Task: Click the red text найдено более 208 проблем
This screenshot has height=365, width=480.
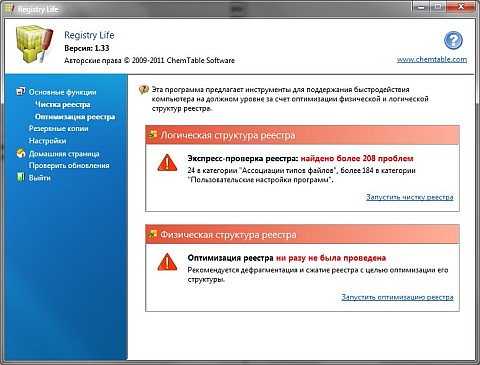Action: [357, 158]
